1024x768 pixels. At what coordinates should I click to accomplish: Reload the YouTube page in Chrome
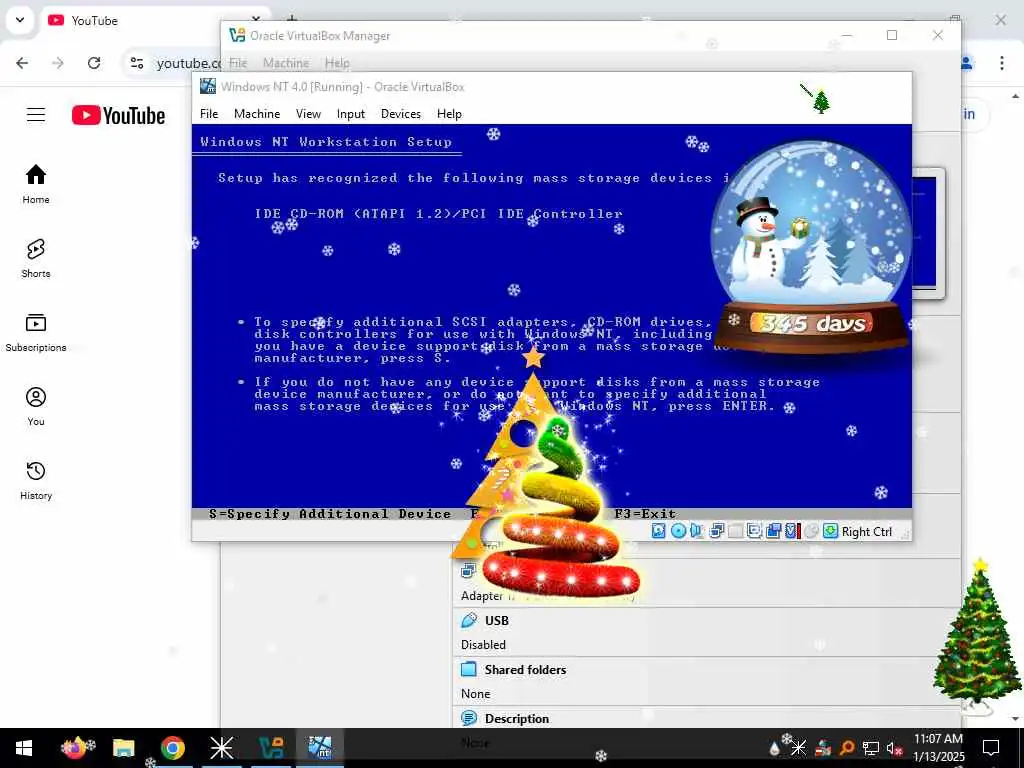click(x=94, y=63)
